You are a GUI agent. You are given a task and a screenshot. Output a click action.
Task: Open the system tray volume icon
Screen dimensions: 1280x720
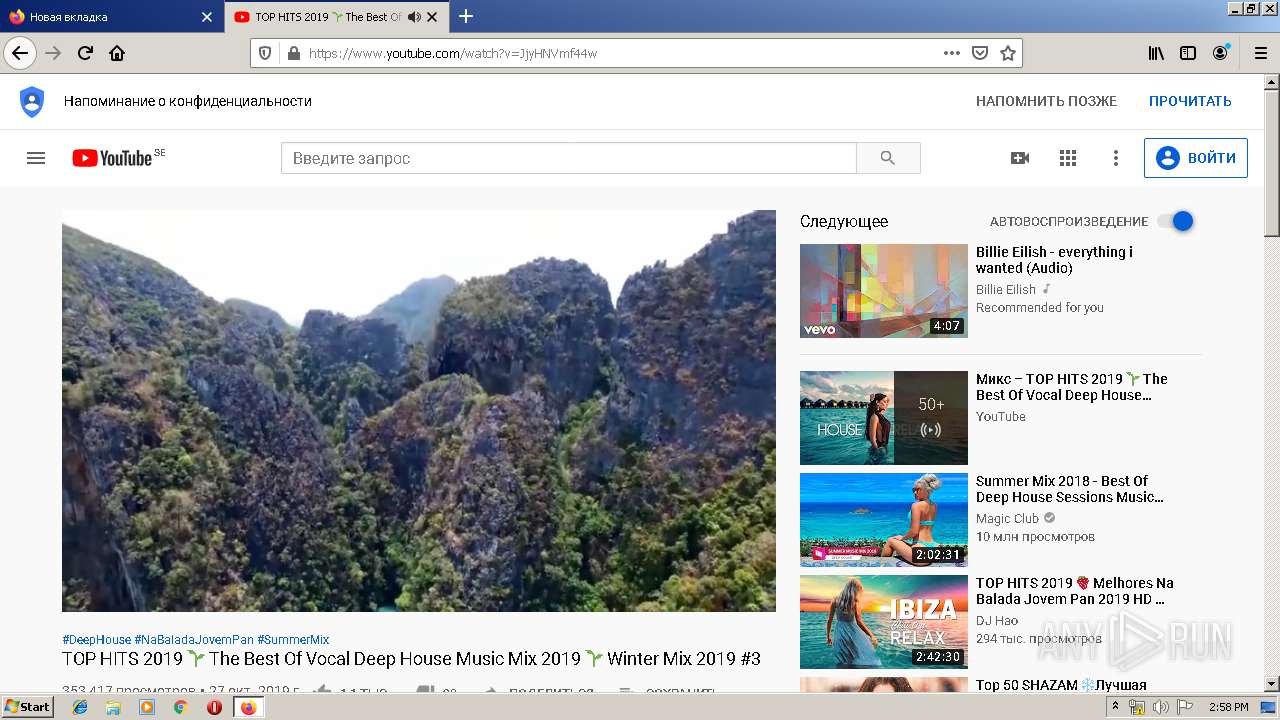(x=1160, y=707)
